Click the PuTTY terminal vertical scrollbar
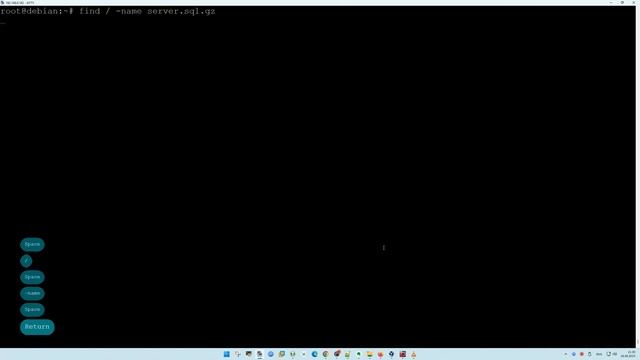 coord(638,176)
